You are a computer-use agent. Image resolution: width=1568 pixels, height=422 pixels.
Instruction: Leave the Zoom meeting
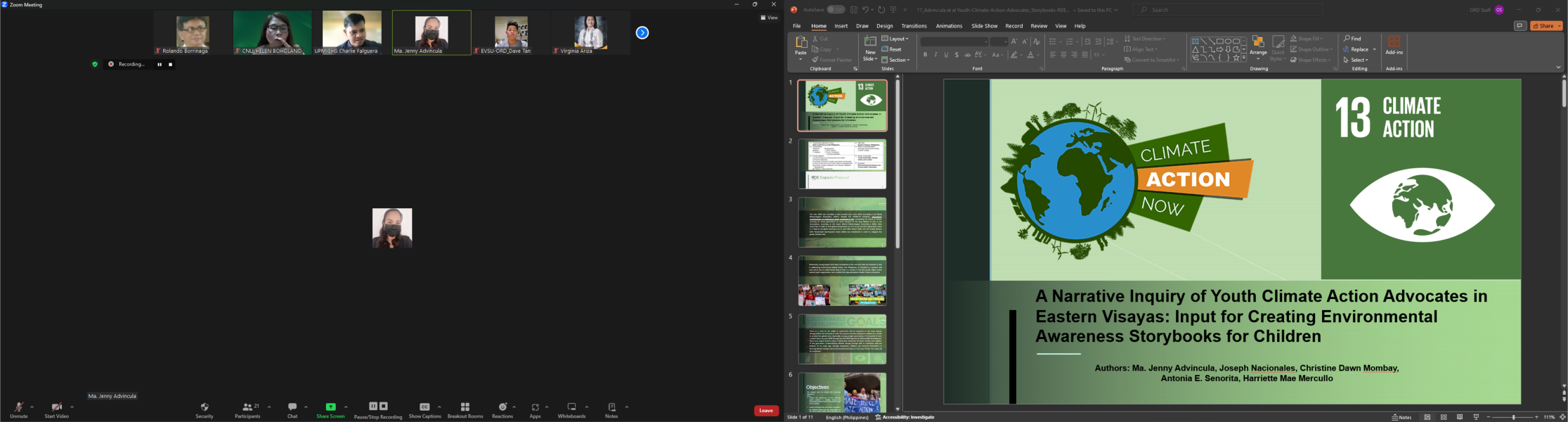(766, 411)
